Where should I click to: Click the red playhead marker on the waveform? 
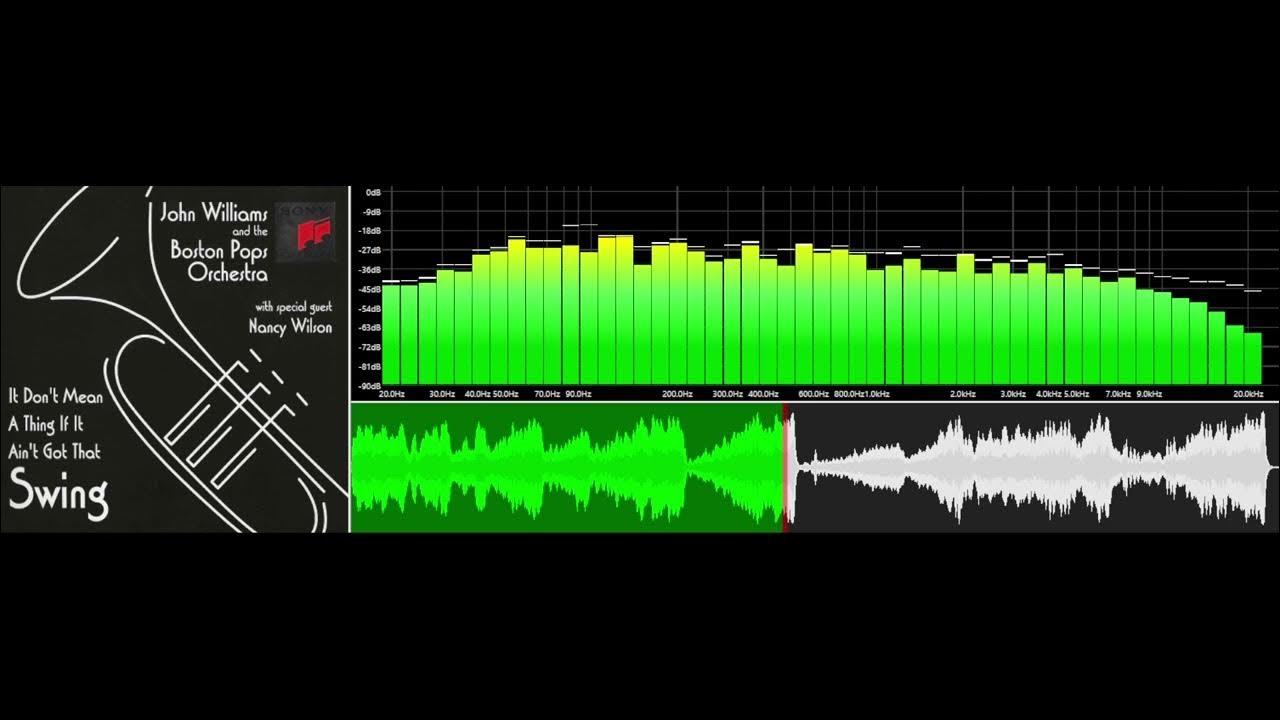[785, 468]
